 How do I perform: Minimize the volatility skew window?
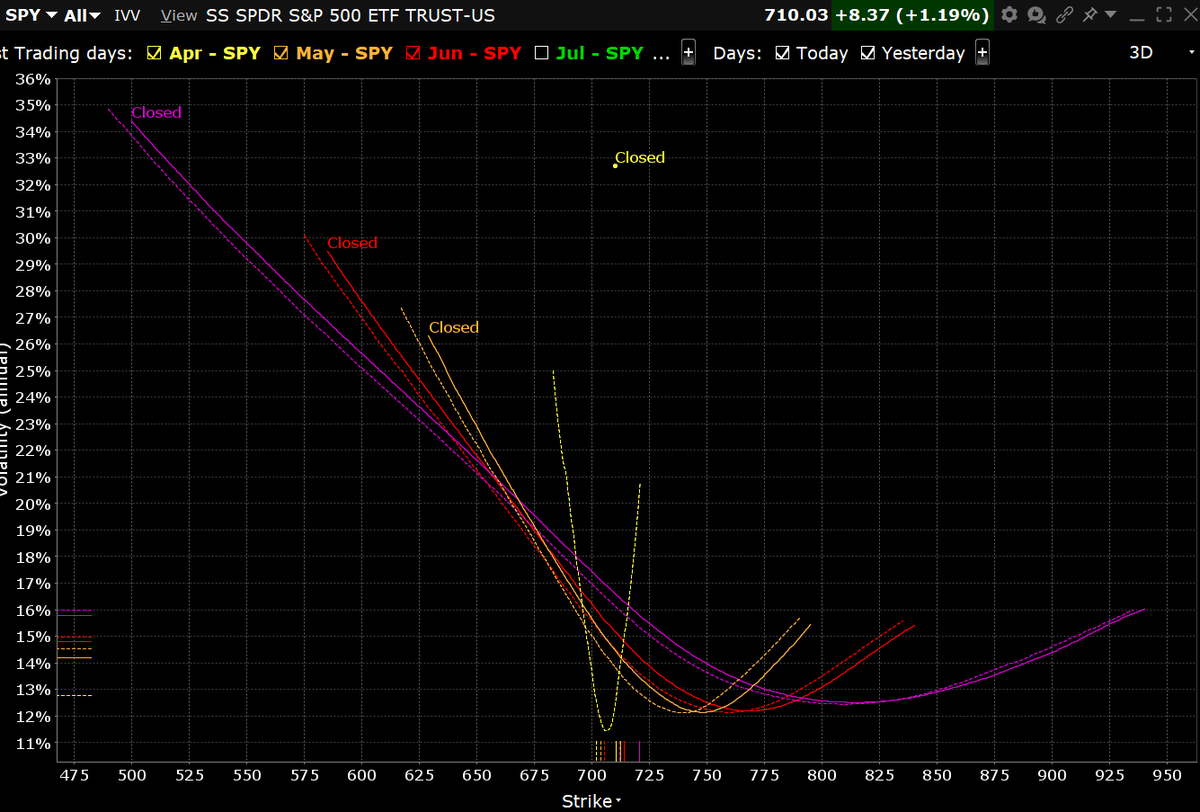click(x=1136, y=18)
